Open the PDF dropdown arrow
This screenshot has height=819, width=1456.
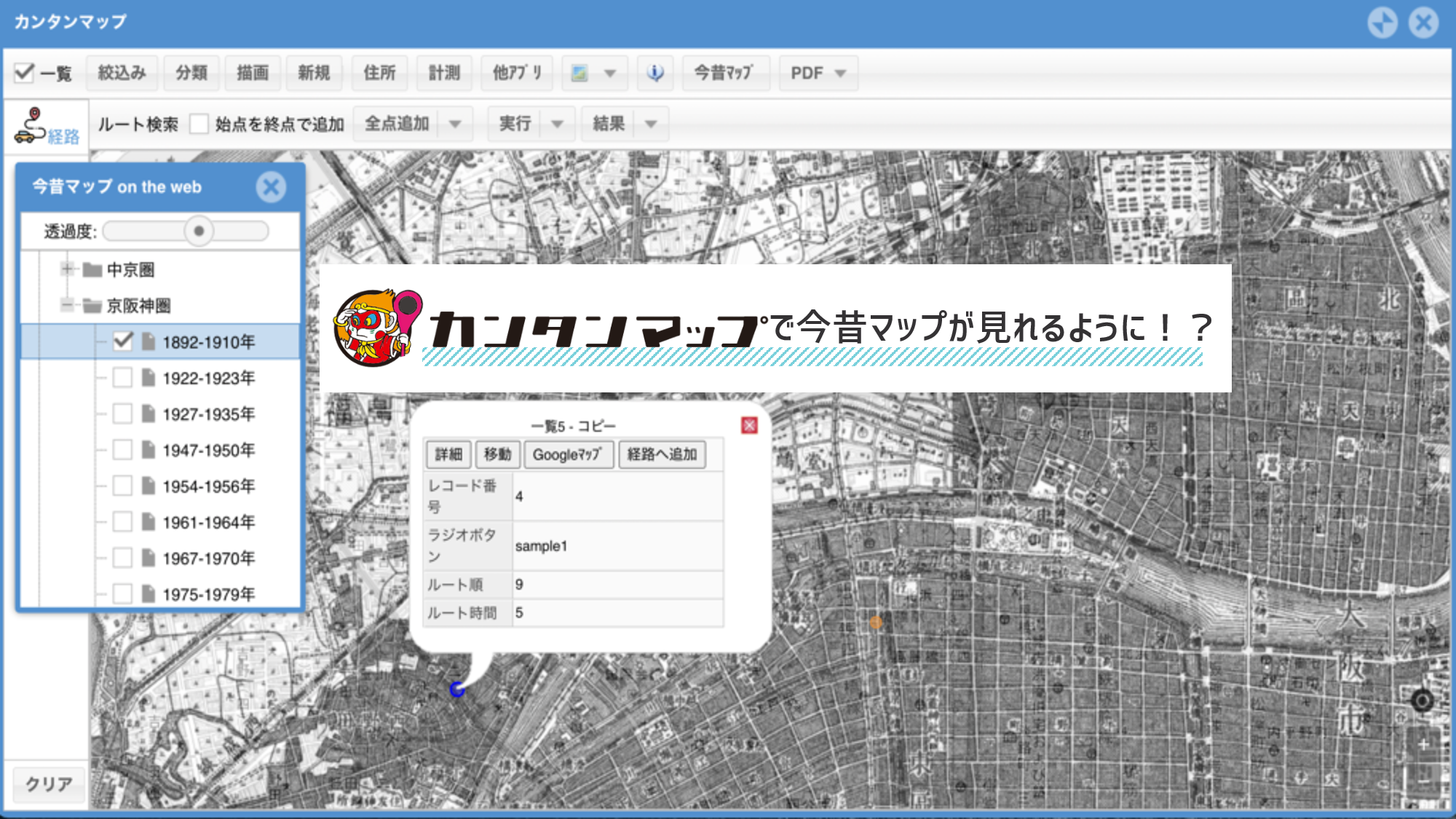841,73
